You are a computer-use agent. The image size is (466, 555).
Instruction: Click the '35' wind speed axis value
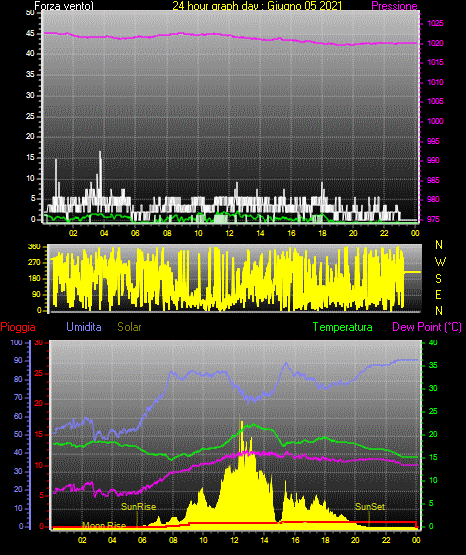point(30,74)
